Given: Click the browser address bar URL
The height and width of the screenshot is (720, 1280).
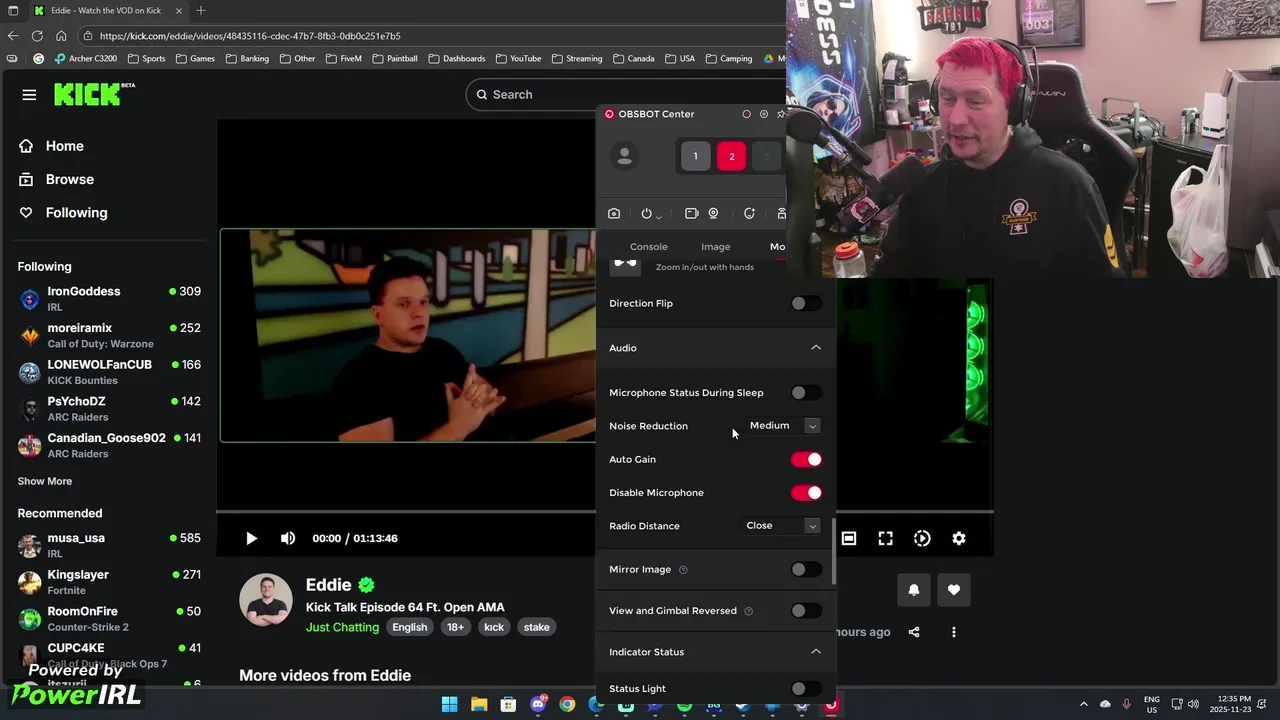Looking at the screenshot, I should click(x=250, y=36).
